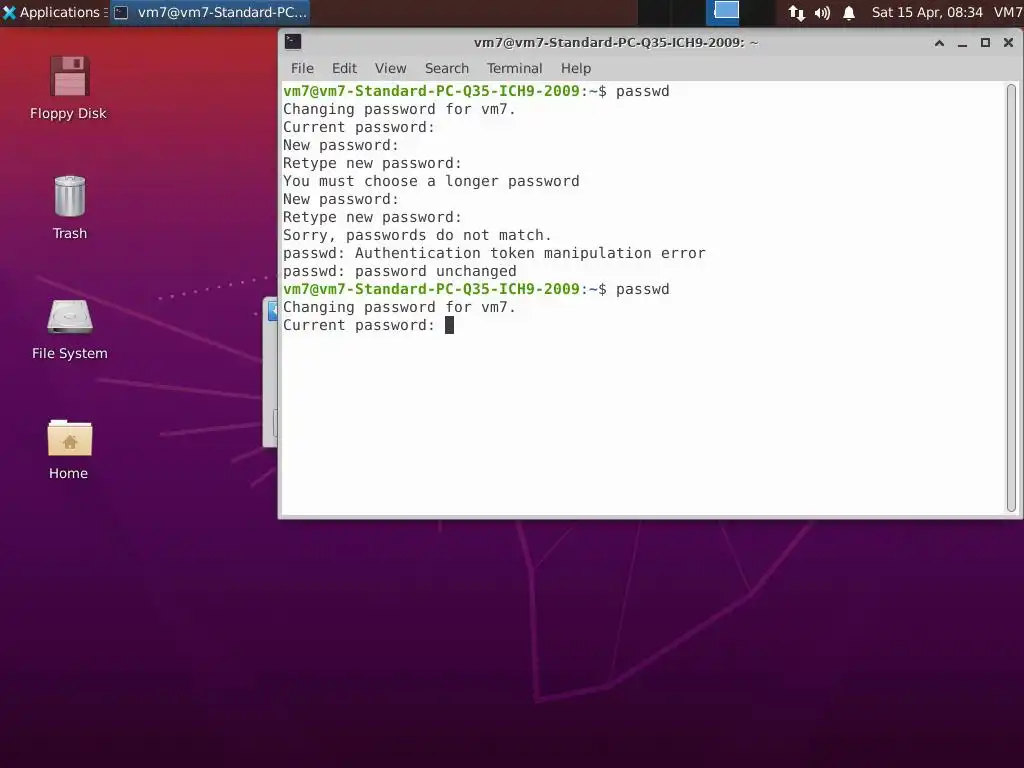Click the terminal window title bar text

[616, 42]
